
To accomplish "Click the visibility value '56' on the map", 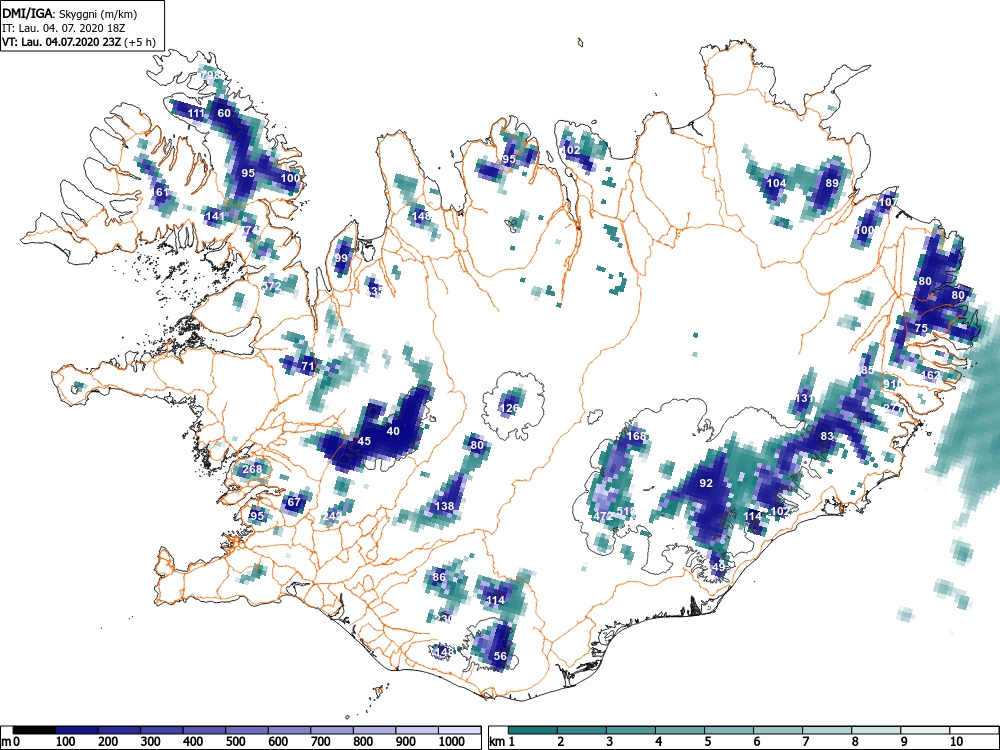I will coord(500,656).
